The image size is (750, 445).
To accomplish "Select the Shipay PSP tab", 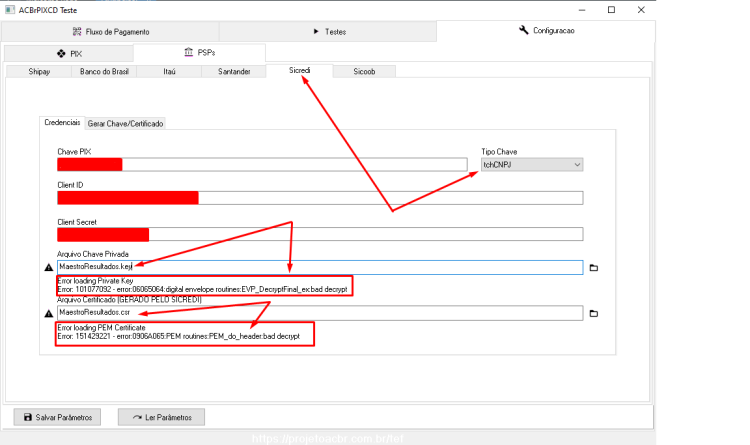I will pos(39,71).
